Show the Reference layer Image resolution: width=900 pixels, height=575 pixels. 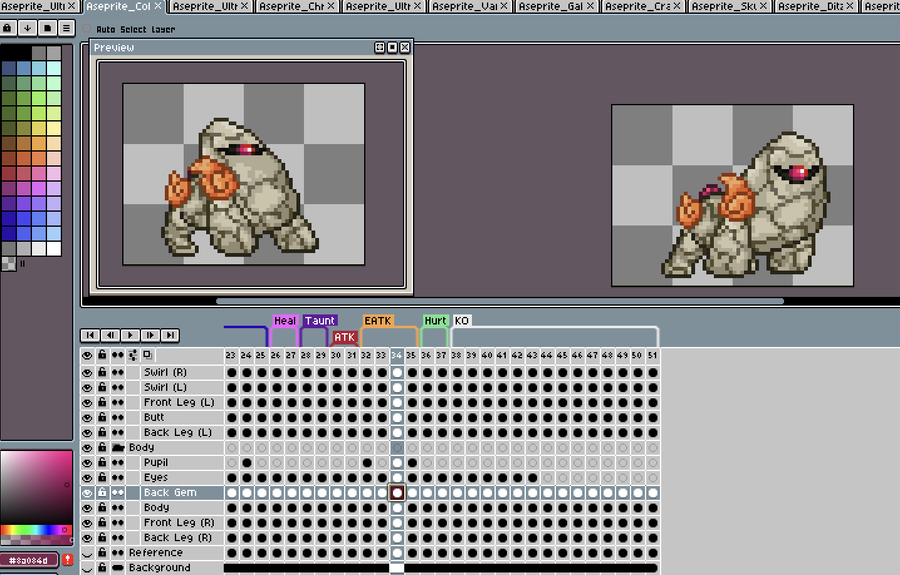(x=87, y=553)
